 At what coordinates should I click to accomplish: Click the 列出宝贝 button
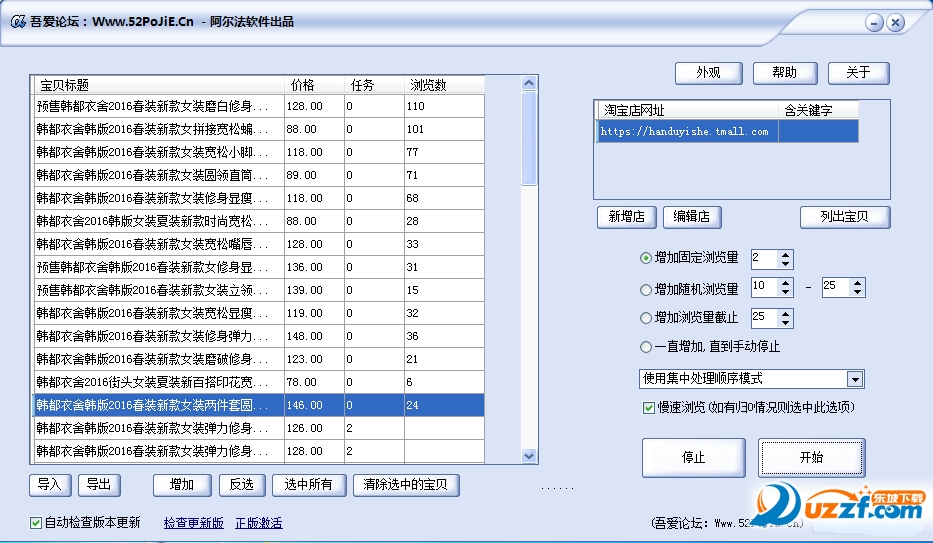tap(844, 216)
